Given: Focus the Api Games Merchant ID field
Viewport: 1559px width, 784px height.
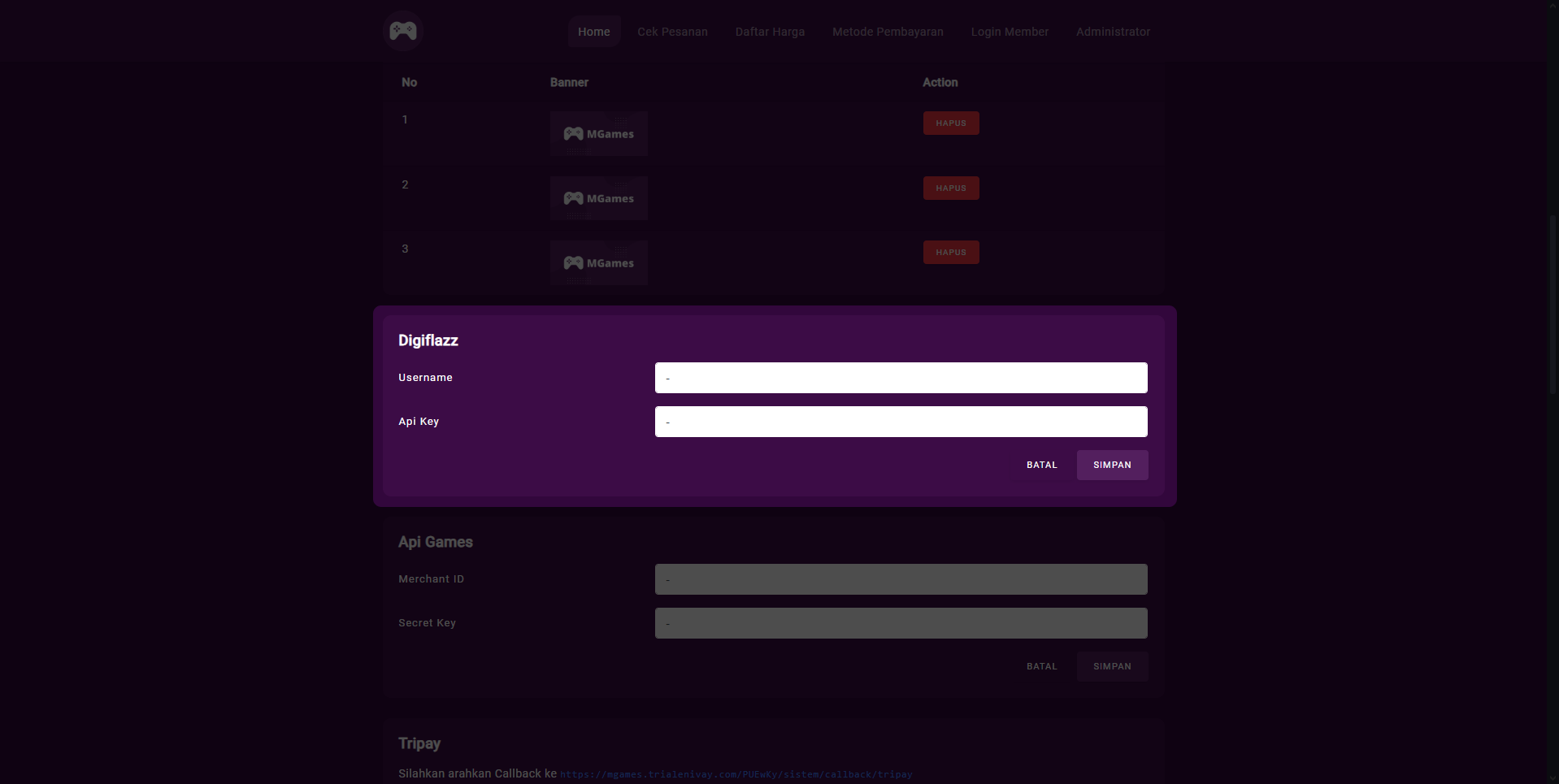Looking at the screenshot, I should 901,579.
